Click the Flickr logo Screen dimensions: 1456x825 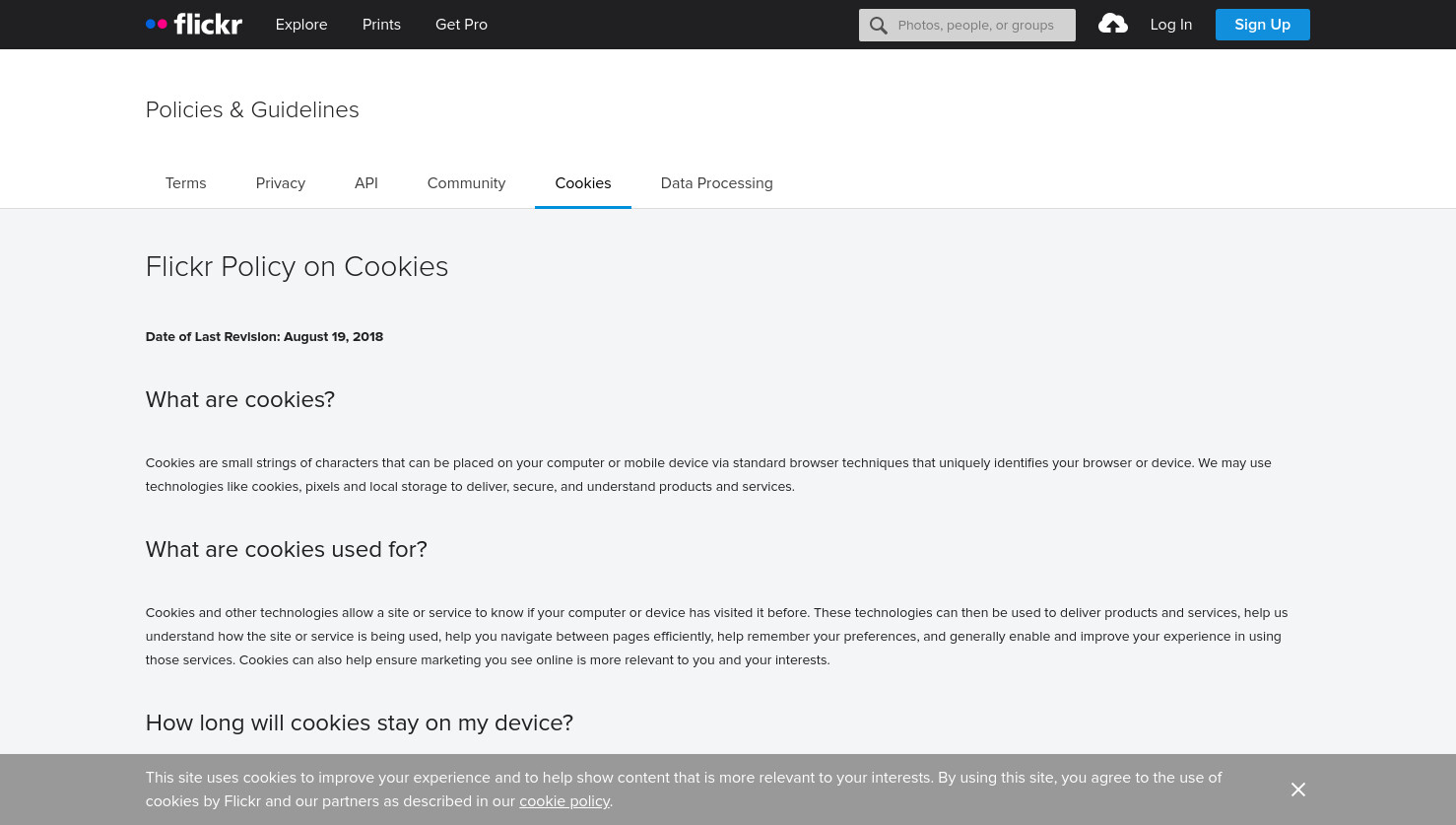click(194, 25)
